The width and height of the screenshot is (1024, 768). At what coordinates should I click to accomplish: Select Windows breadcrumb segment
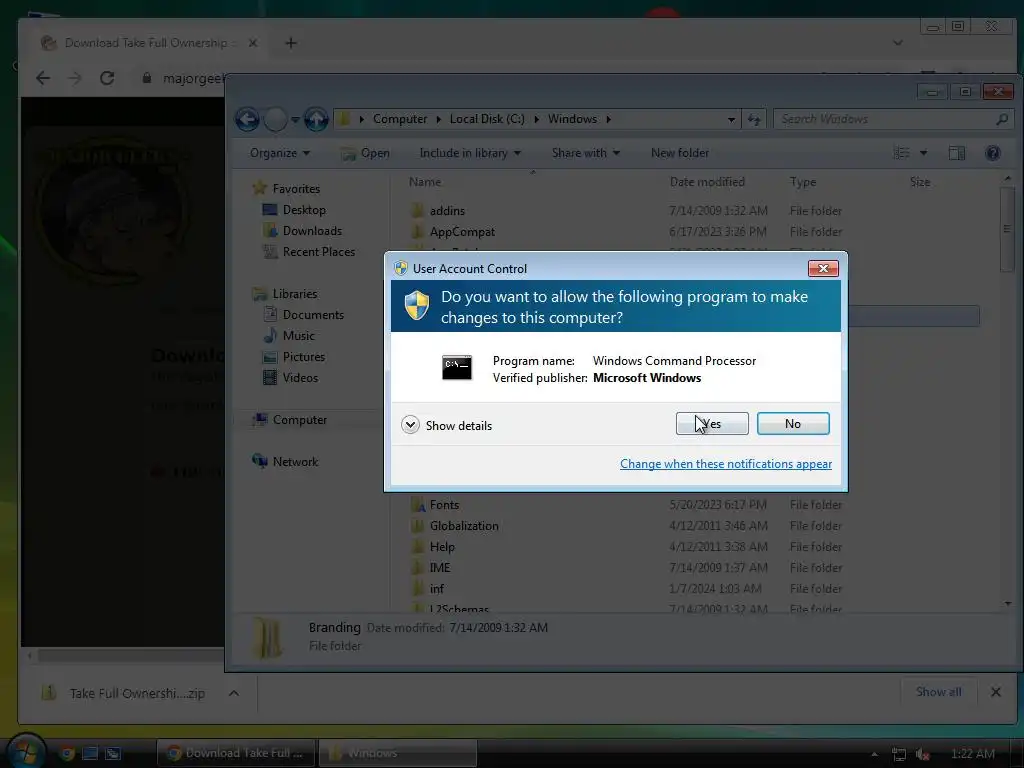572,119
